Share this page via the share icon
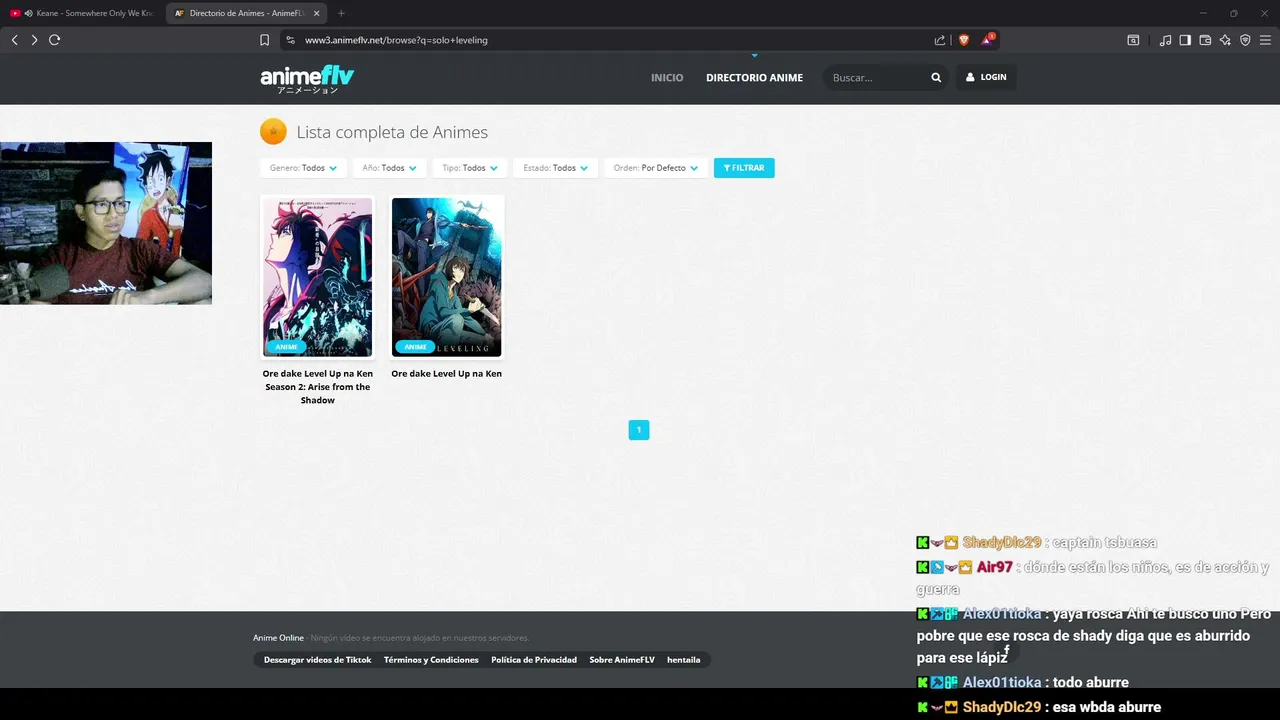The width and height of the screenshot is (1280, 720). [x=940, y=40]
